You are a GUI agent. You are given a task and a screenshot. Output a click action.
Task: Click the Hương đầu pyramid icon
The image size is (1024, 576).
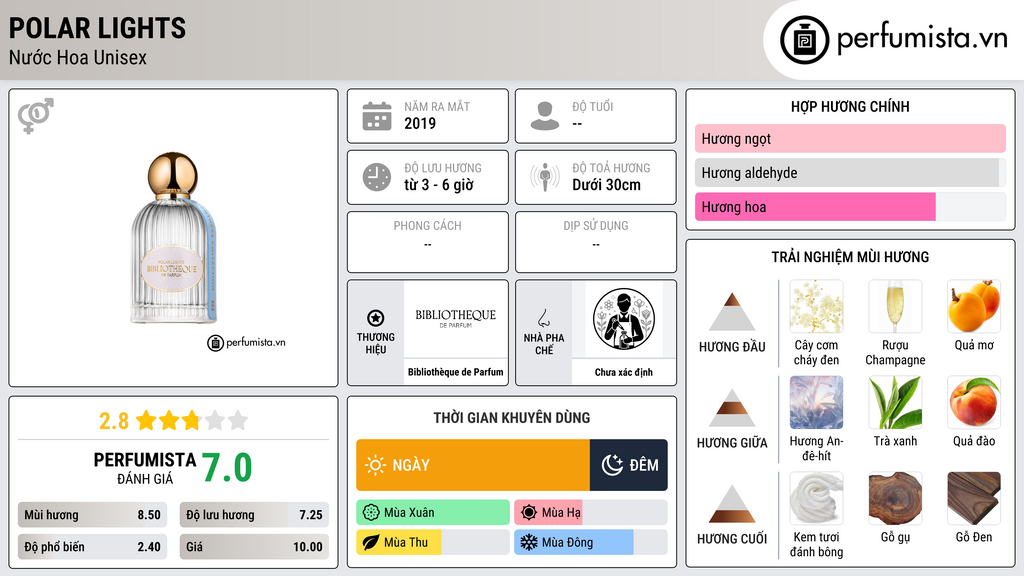[732, 312]
